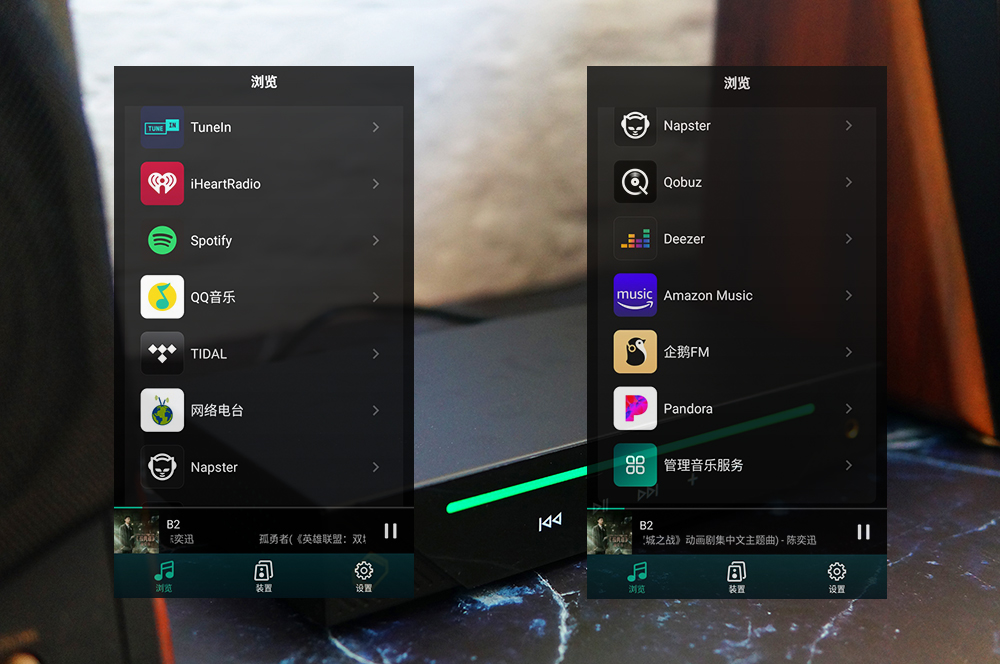Open the Napster icon in right panel
This screenshot has width=1000, height=664.
click(x=635, y=126)
